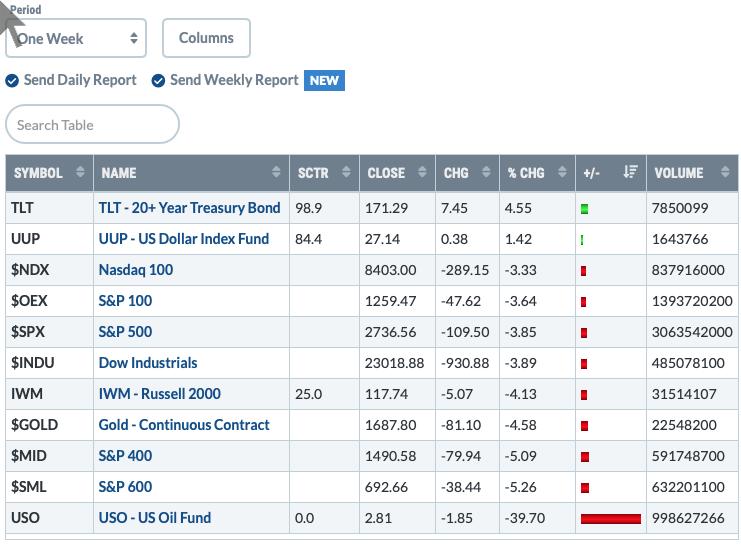This screenshot has height=545, width=741.
Task: Open IWM - Russell 2000 link
Action: click(x=160, y=394)
